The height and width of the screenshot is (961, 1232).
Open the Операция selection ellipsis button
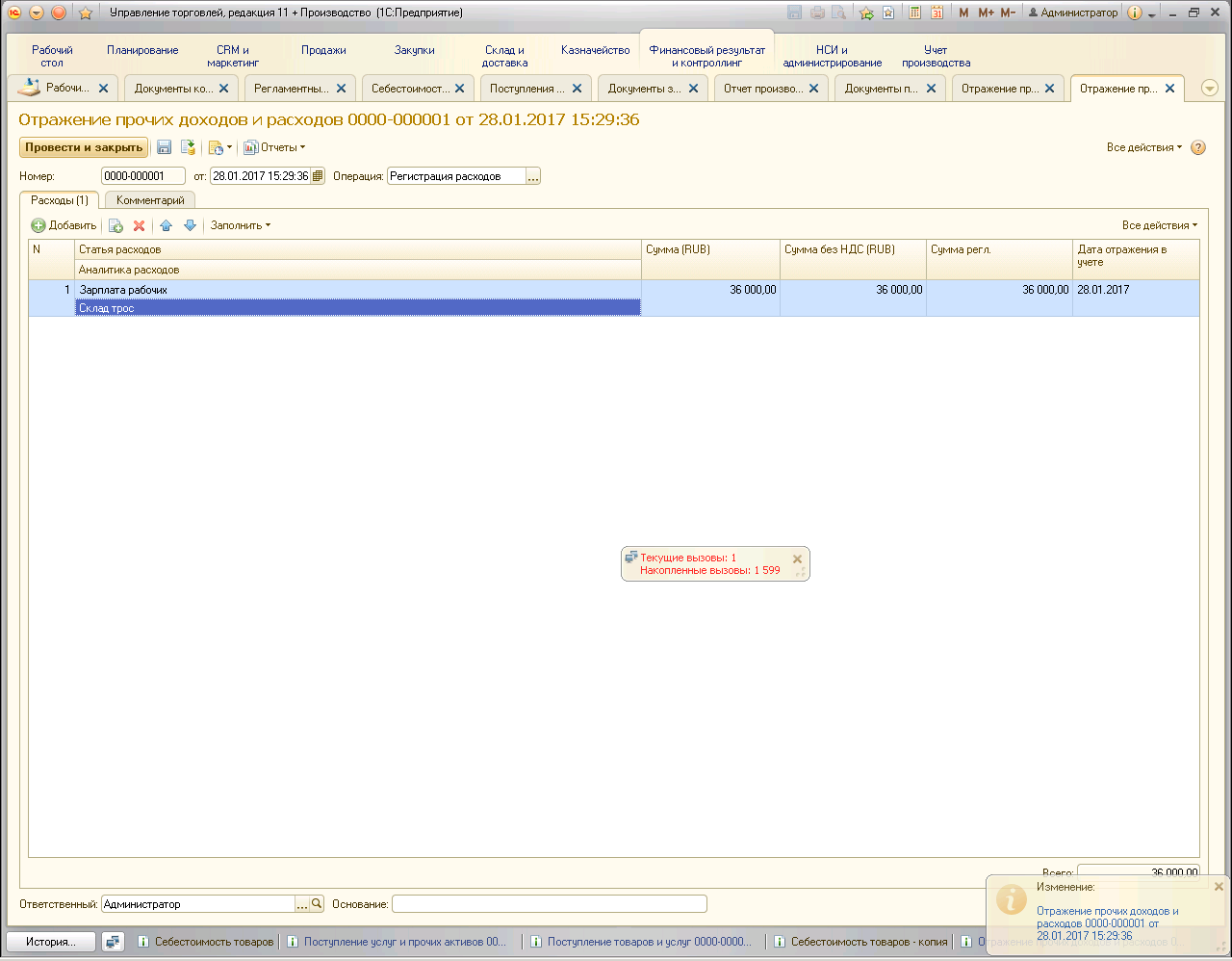tap(533, 176)
